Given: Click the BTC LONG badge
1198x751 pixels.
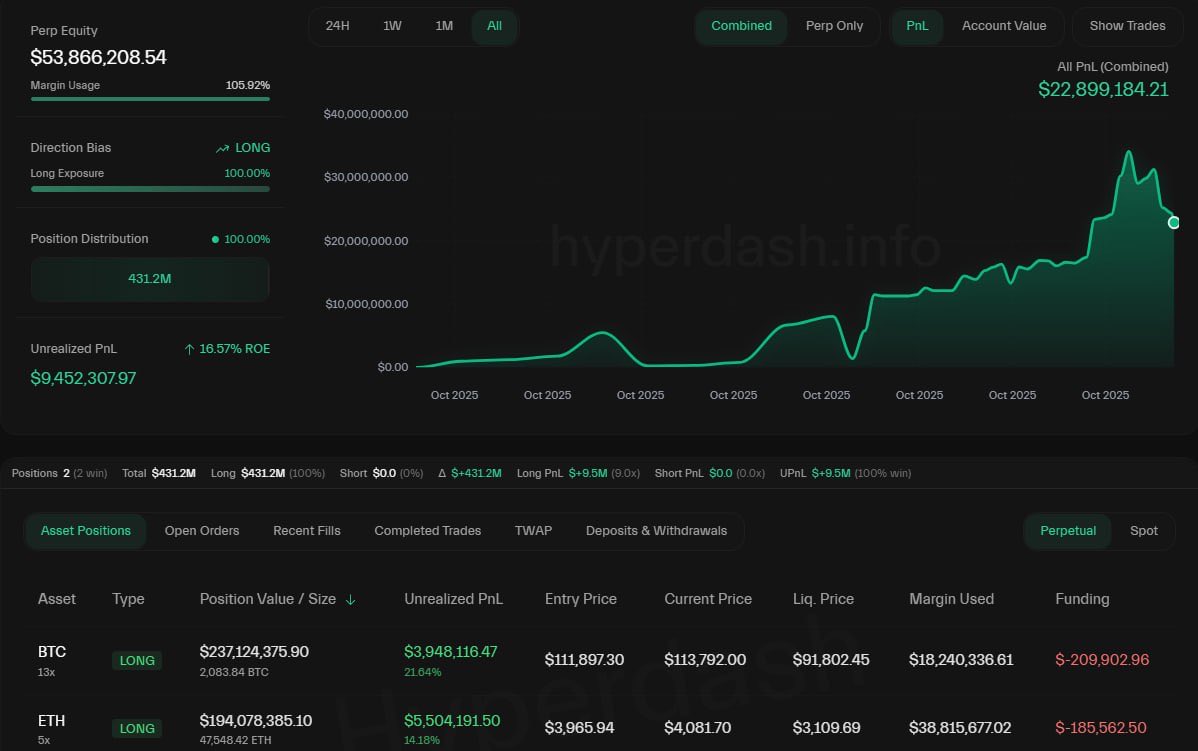Looking at the screenshot, I should [x=137, y=660].
